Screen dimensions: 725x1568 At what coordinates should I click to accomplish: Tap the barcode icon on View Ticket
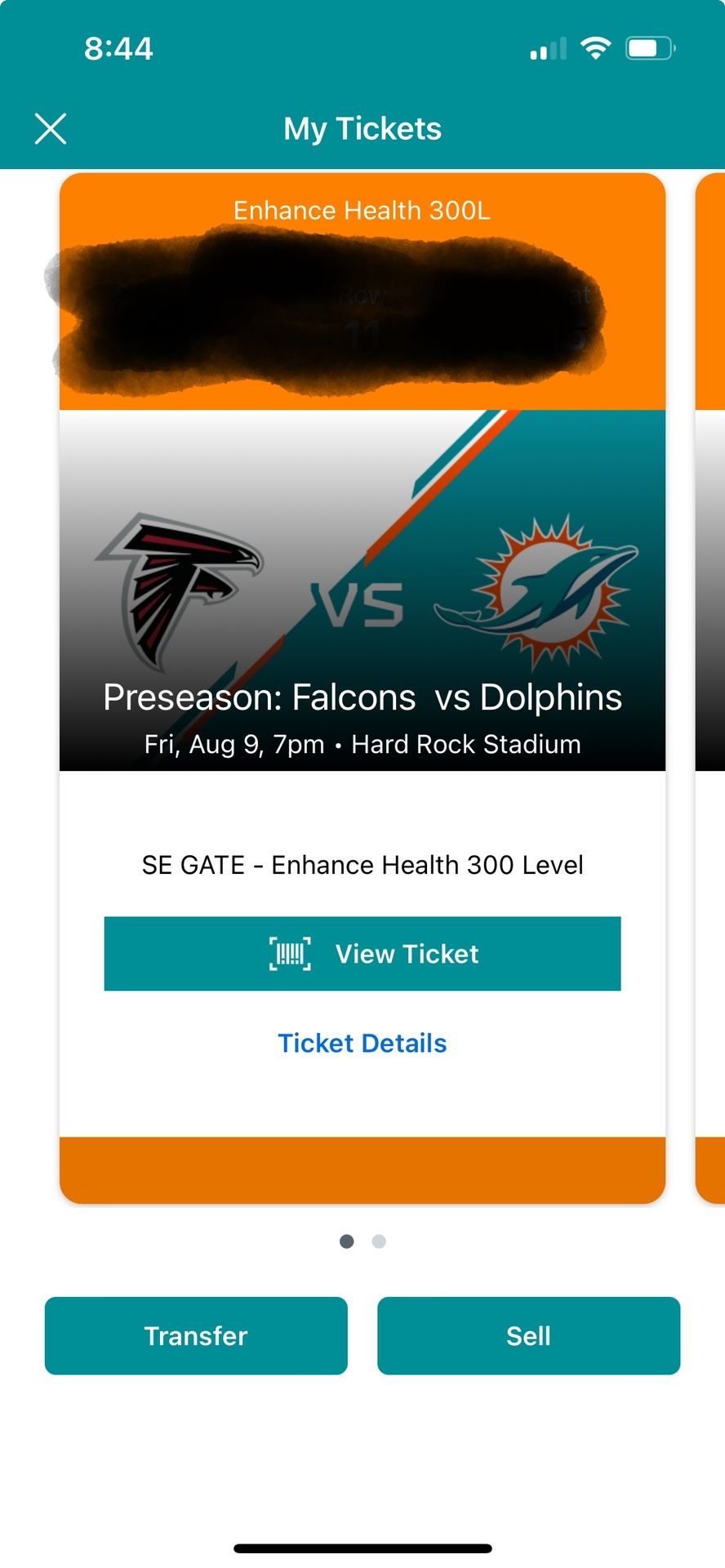click(x=290, y=954)
